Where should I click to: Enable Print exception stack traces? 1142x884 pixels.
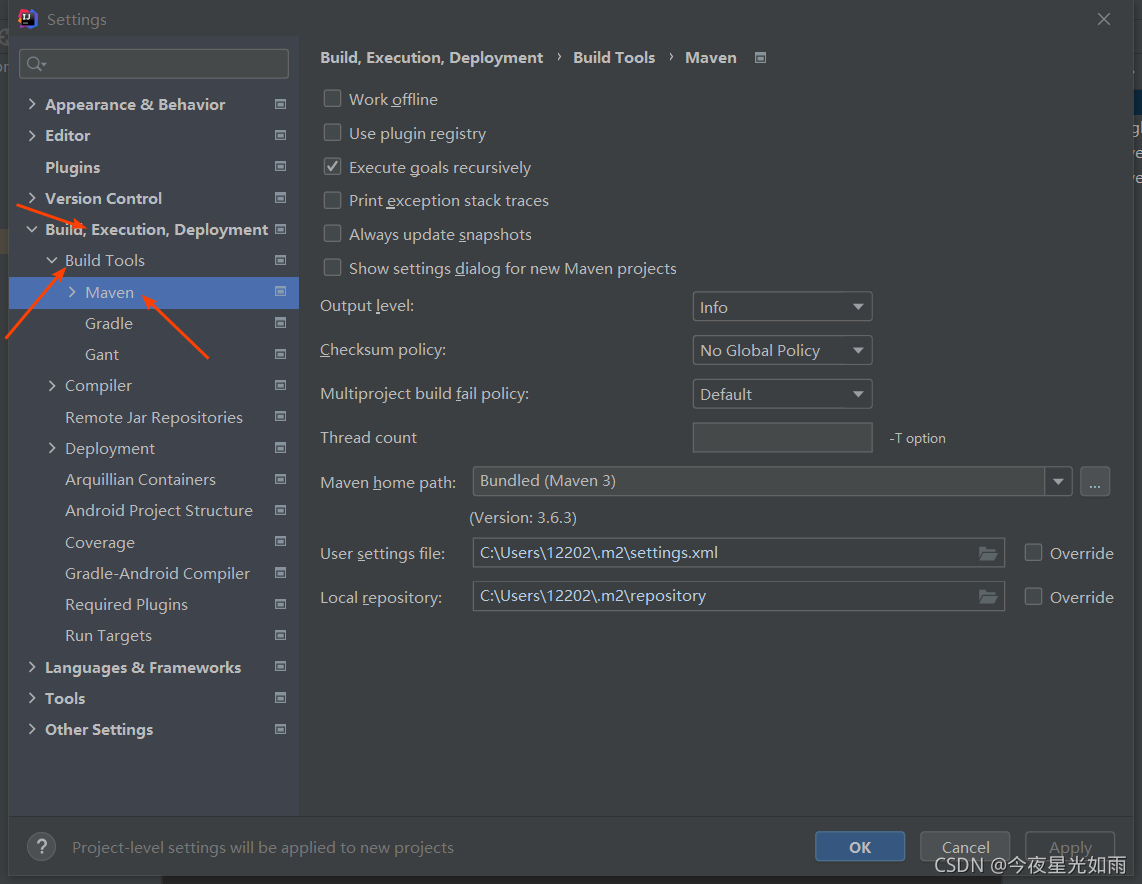pyautogui.click(x=332, y=200)
